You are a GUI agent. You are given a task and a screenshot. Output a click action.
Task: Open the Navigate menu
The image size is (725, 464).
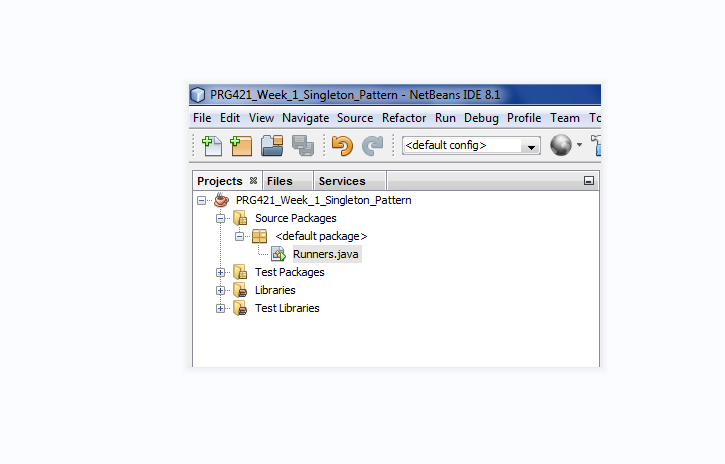point(306,118)
